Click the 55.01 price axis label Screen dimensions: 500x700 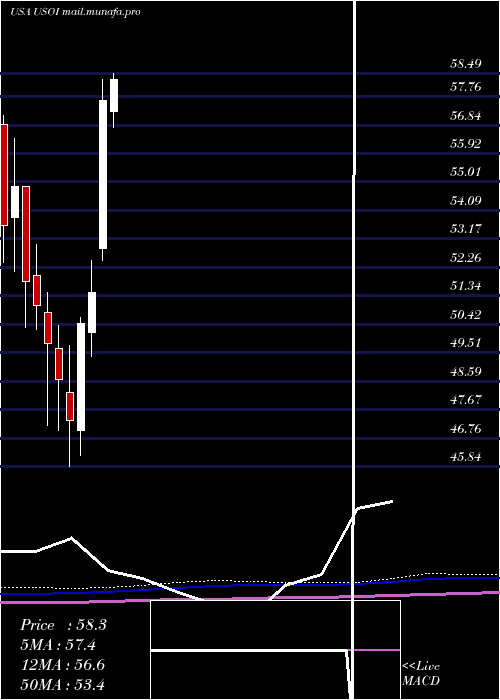466,171
